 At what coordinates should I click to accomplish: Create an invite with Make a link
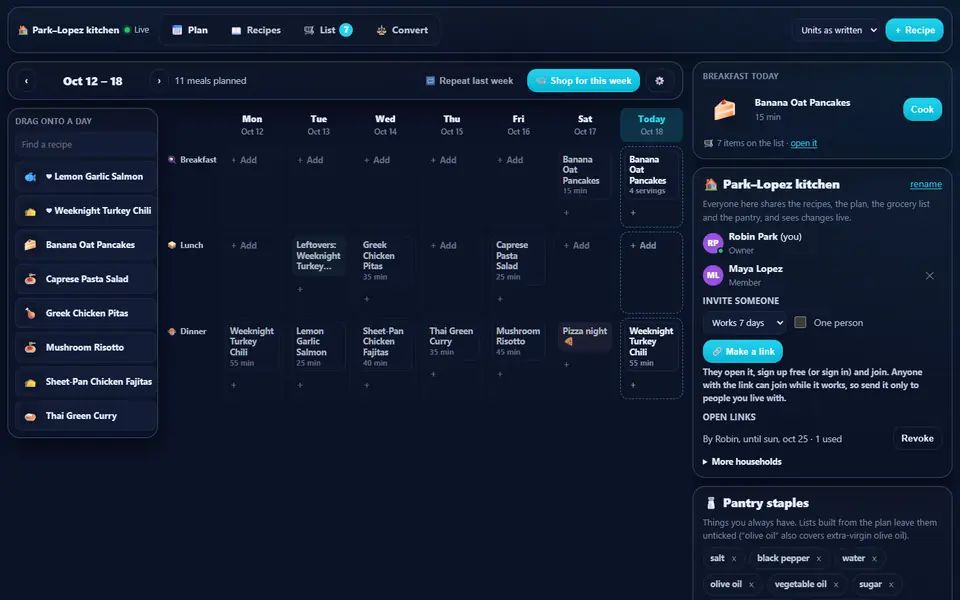743,351
